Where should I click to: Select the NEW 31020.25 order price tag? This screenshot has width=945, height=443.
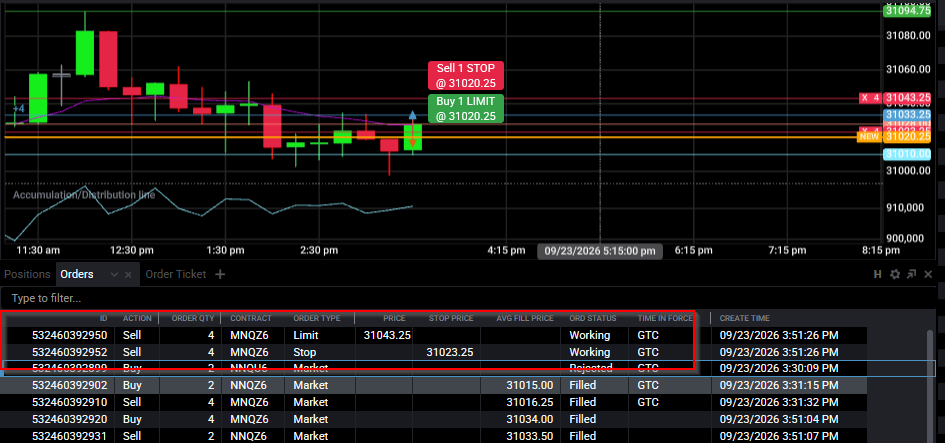coord(894,137)
